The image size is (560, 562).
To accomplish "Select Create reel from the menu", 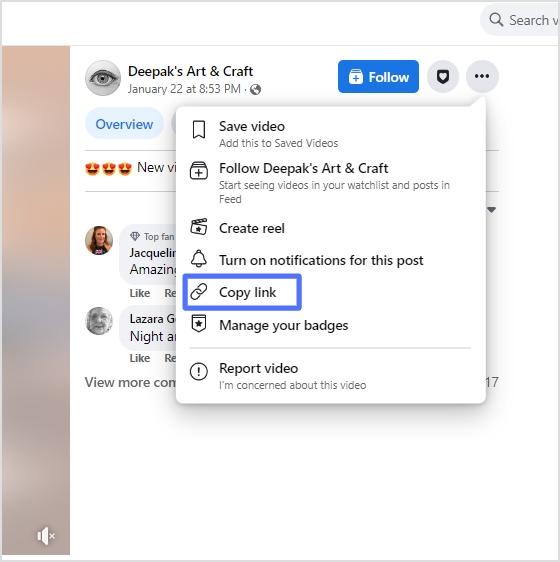I will point(331,228).
